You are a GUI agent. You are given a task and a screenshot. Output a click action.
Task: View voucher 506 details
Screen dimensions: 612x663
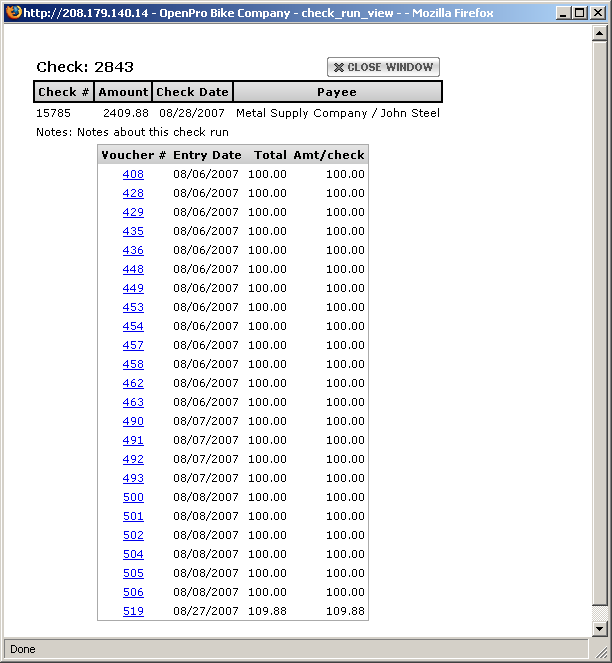pyautogui.click(x=133, y=592)
